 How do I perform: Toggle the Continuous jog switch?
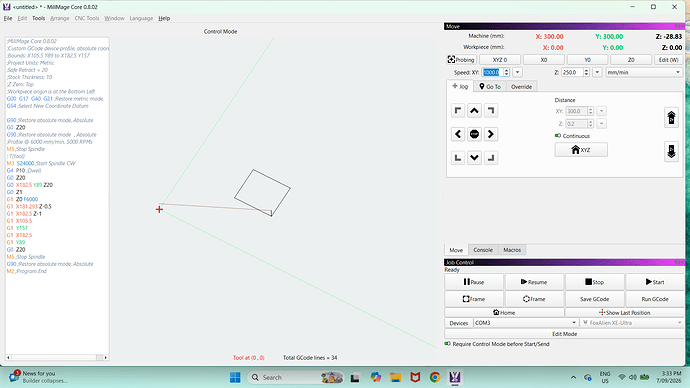coord(558,136)
